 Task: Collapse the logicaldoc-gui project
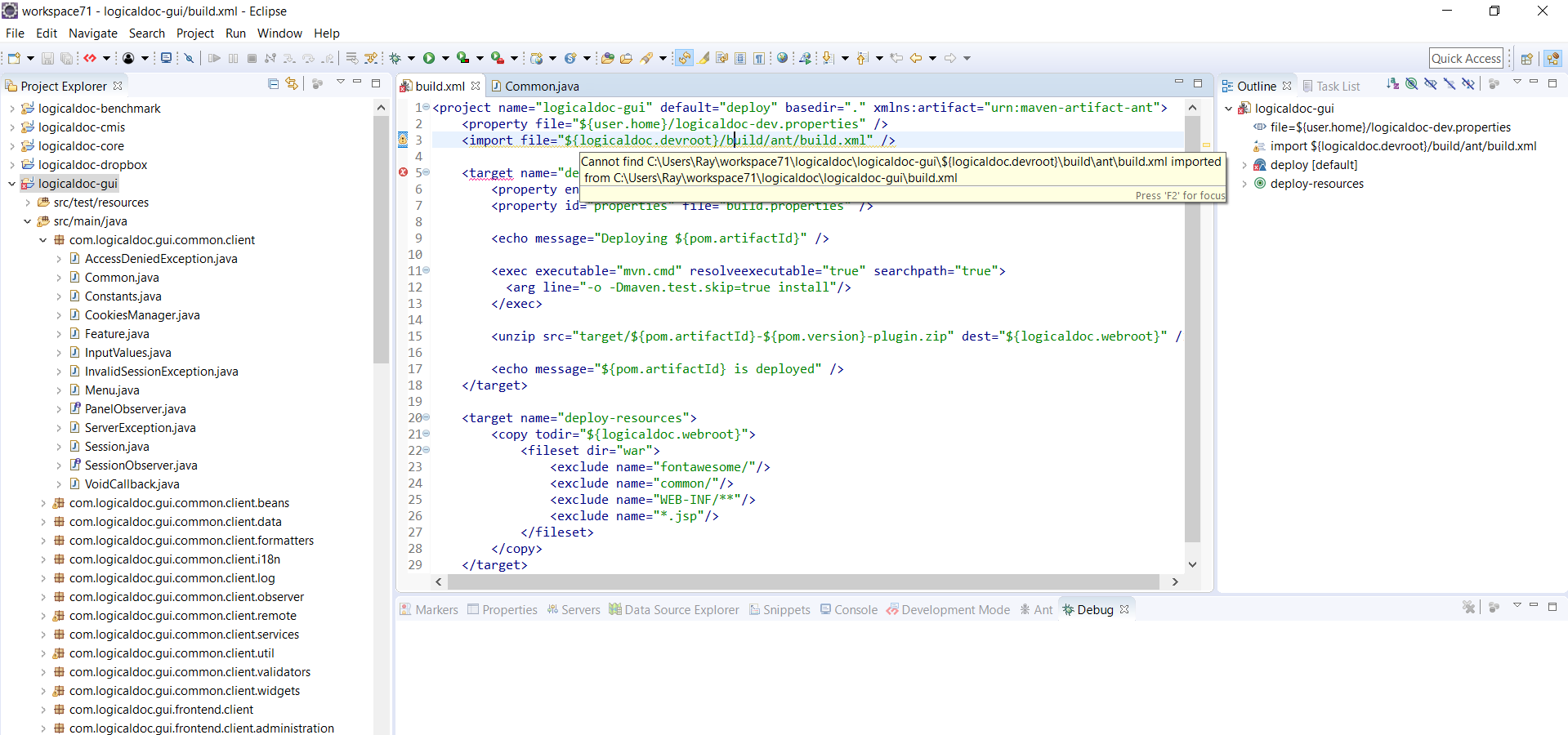(x=11, y=184)
